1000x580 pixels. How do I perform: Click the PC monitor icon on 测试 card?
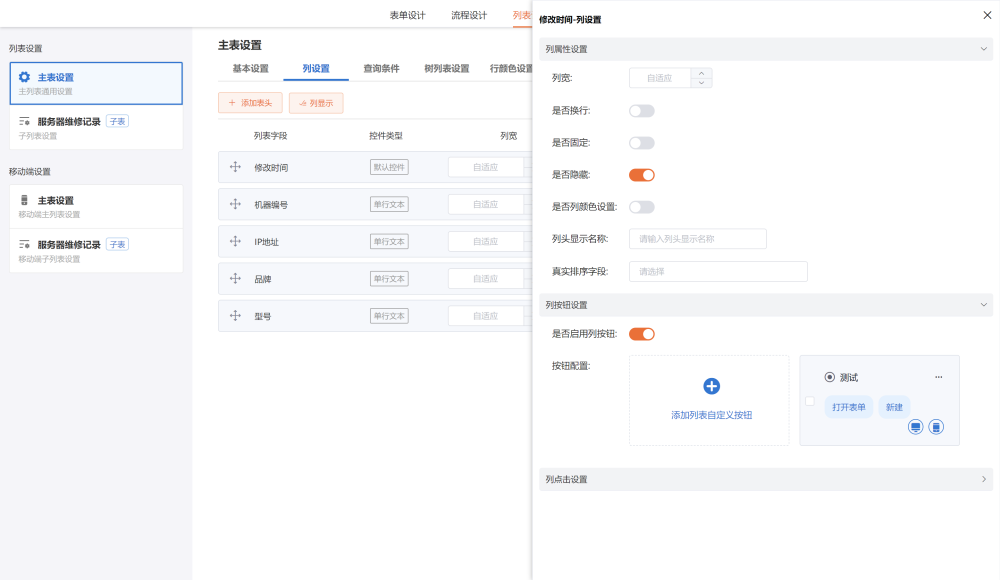(x=915, y=427)
